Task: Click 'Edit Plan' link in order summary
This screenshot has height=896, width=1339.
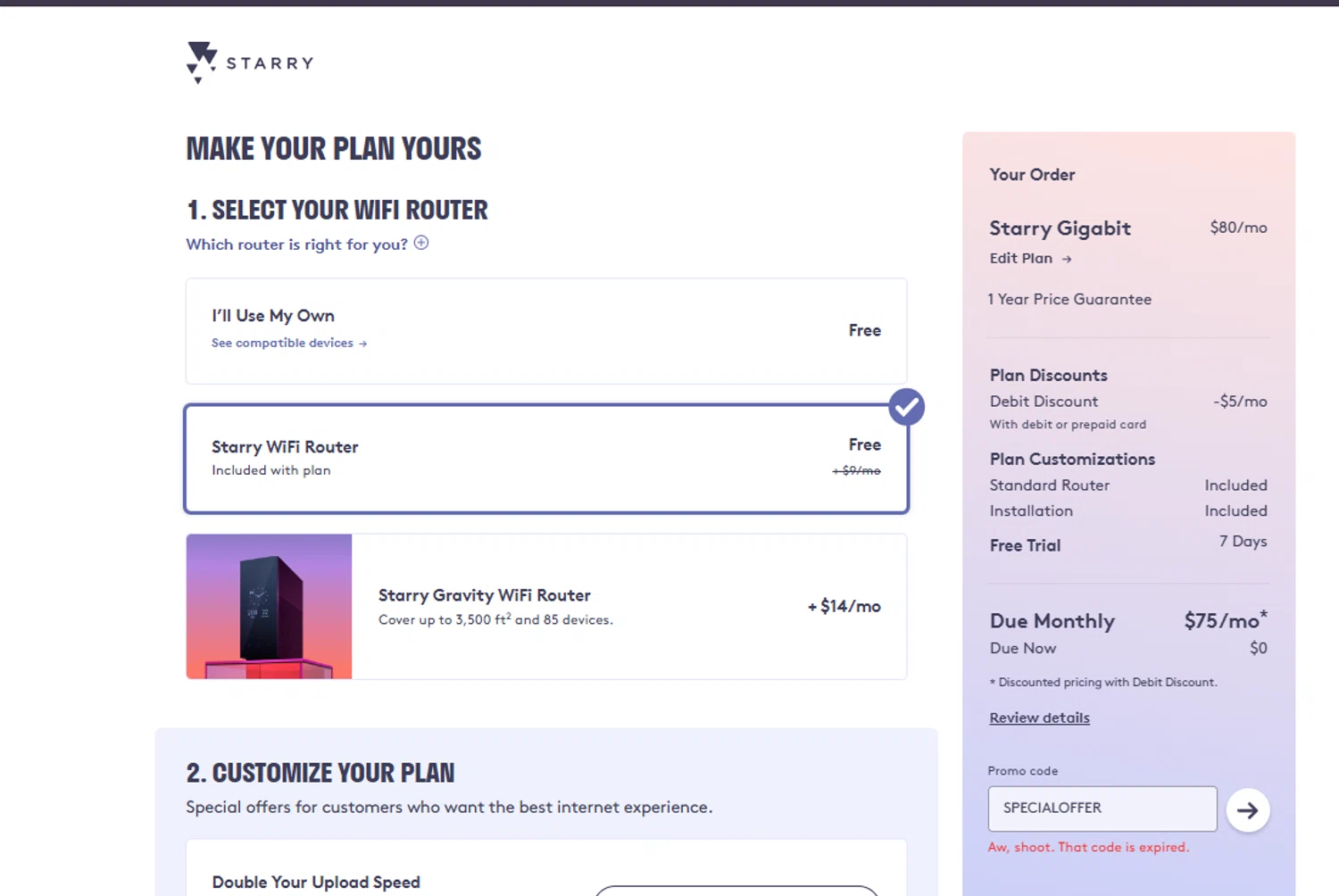Action: click(x=1030, y=259)
